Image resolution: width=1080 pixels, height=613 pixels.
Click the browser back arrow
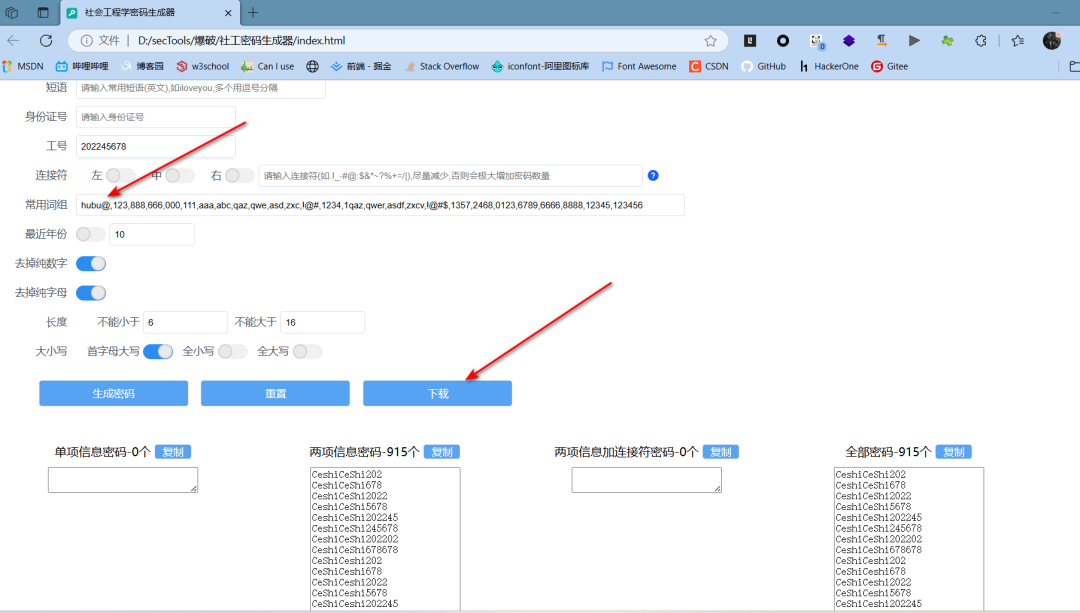[x=13, y=41]
